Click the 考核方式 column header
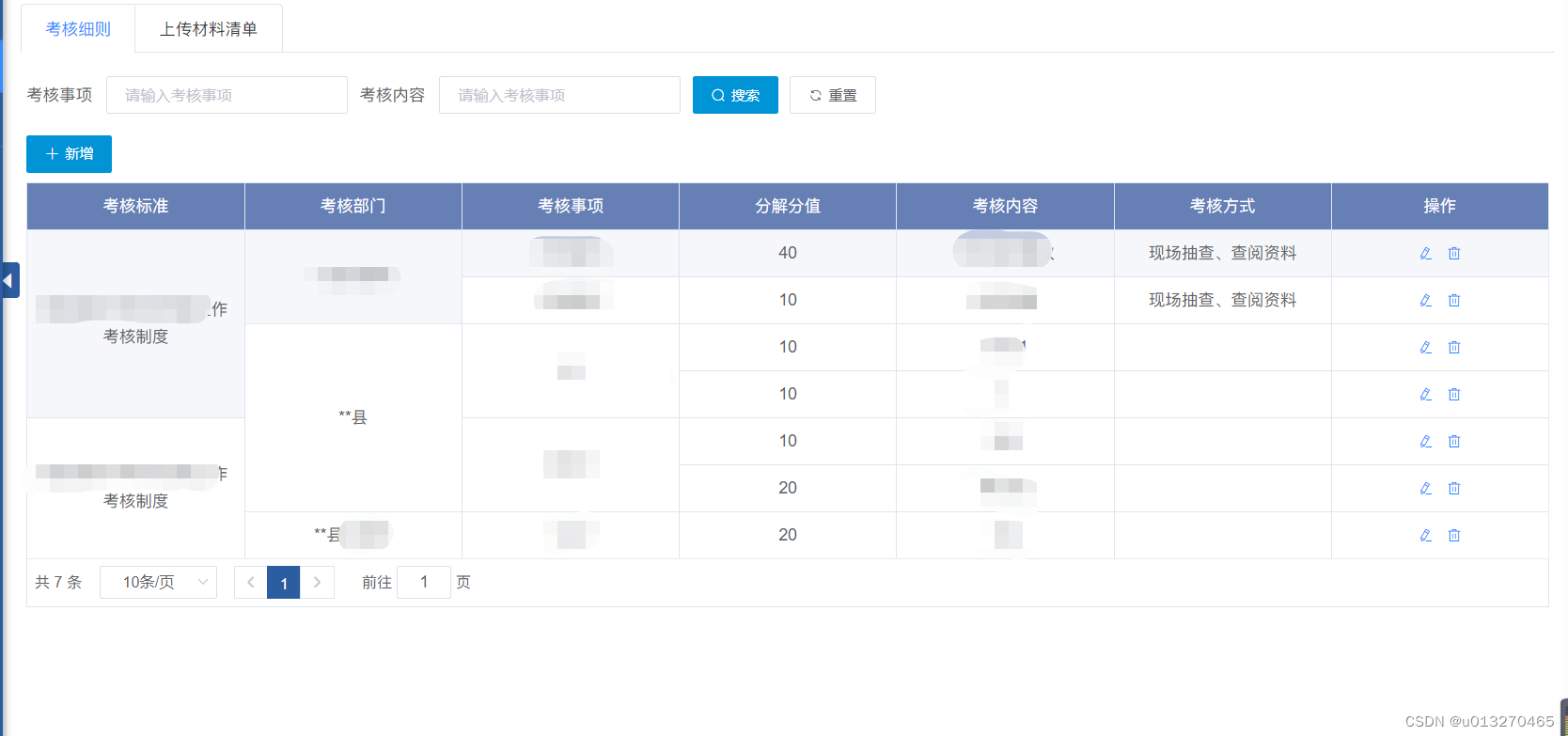Screen dimensions: 1568x736 pyautogui.click(x=1222, y=206)
